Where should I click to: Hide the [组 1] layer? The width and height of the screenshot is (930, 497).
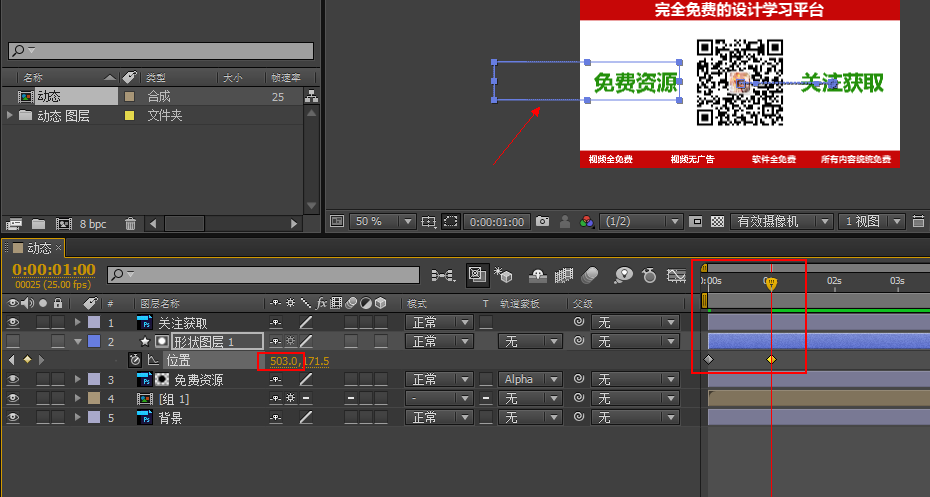tap(12, 399)
